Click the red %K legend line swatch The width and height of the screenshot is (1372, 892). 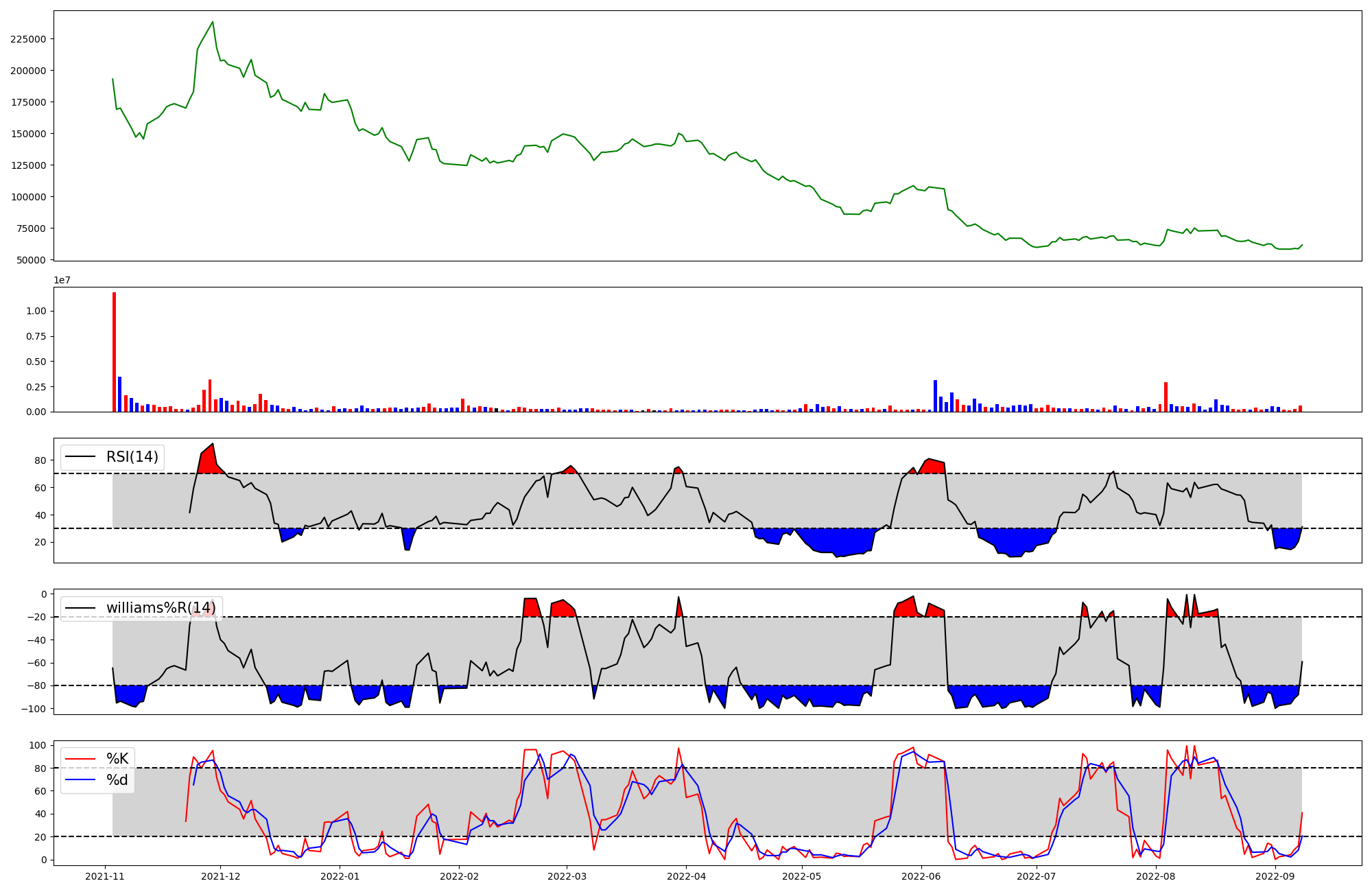[x=79, y=759]
